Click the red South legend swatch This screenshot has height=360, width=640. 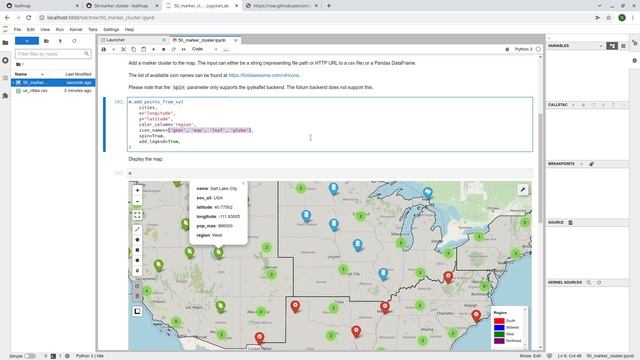[499, 321]
